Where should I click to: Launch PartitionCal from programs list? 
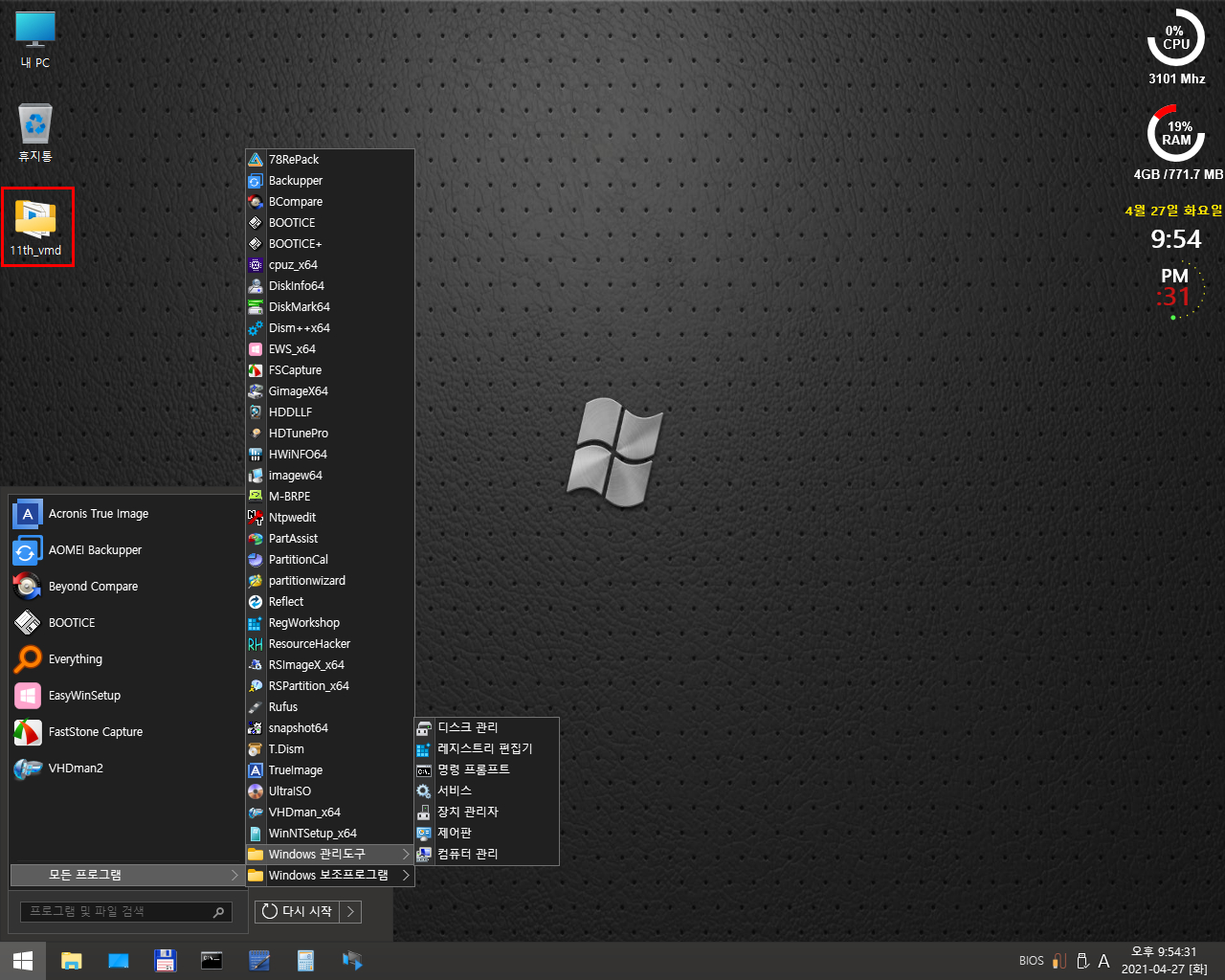pyautogui.click(x=330, y=560)
